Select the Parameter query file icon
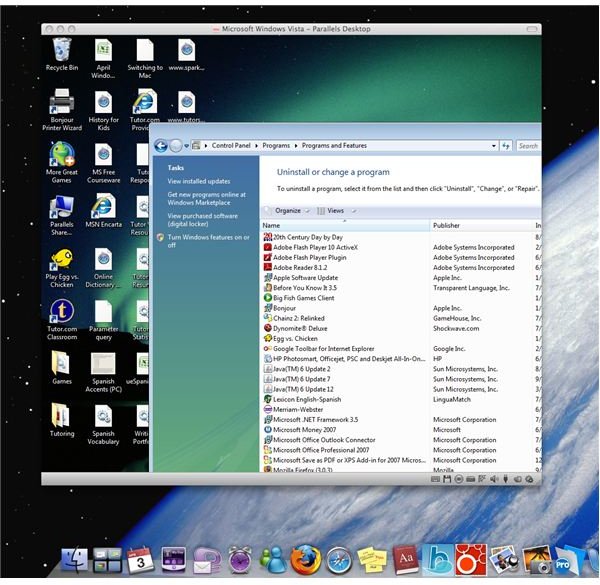Image resolution: width=600 pixels, height=585 pixels. pyautogui.click(x=103, y=320)
